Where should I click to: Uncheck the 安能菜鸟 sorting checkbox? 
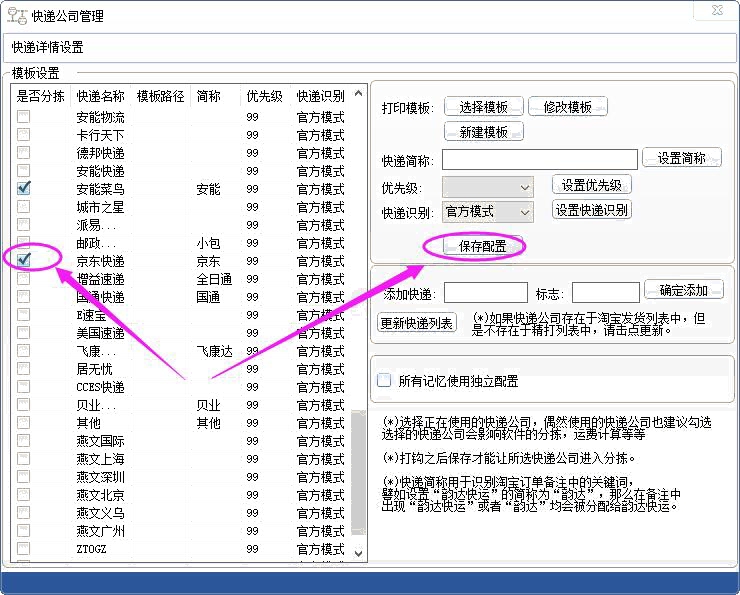coord(24,188)
